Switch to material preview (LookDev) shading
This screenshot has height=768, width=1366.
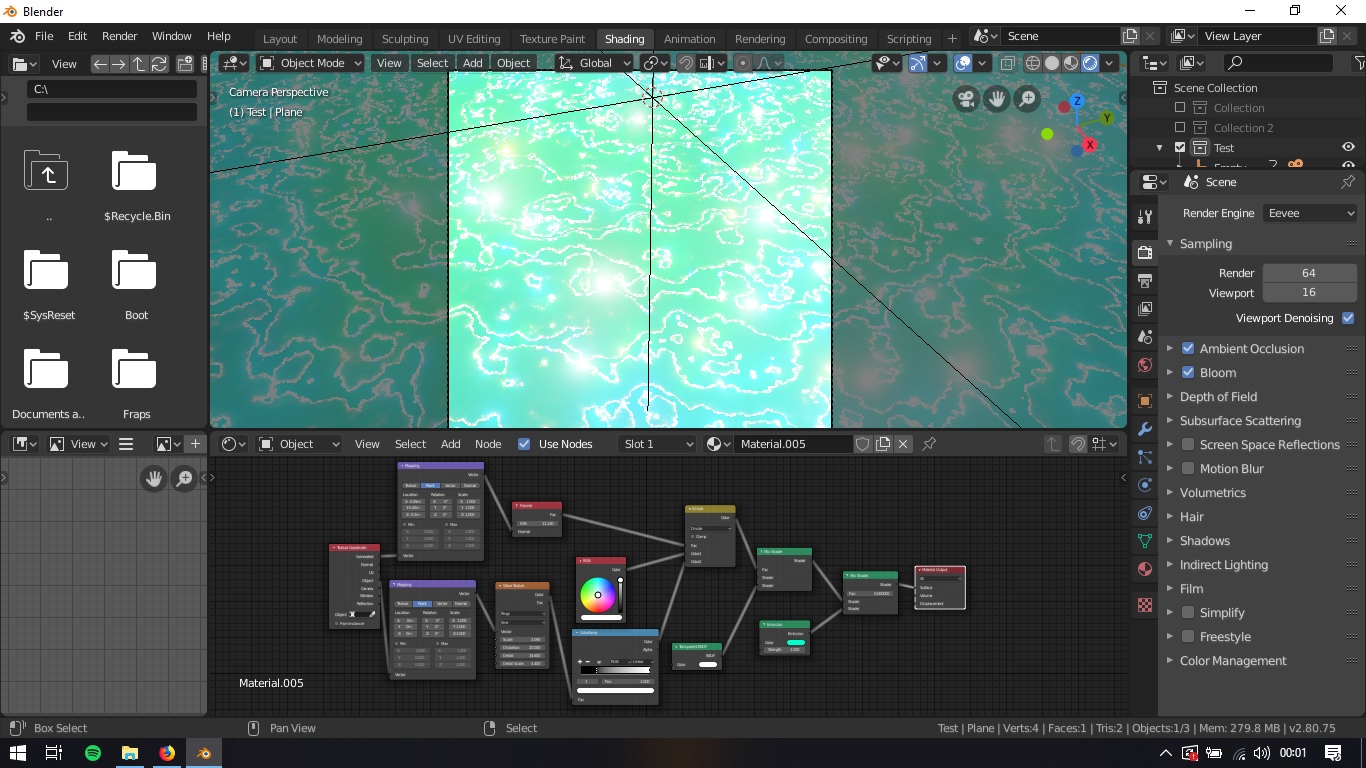pyautogui.click(x=1071, y=63)
